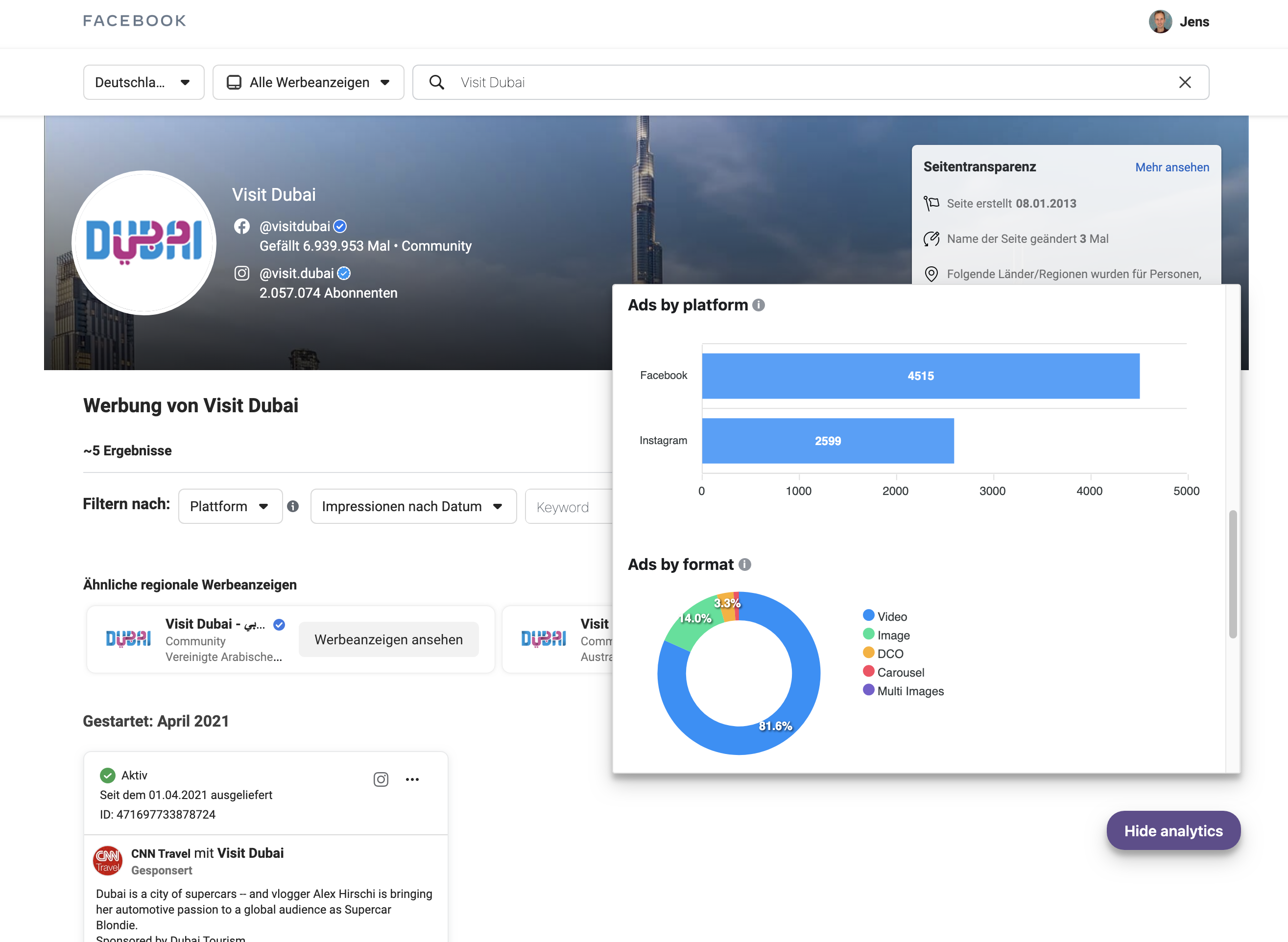Click Seite erstellt 08.01.2013 text
Screen dimensions: 1288x942
pos(1011,204)
